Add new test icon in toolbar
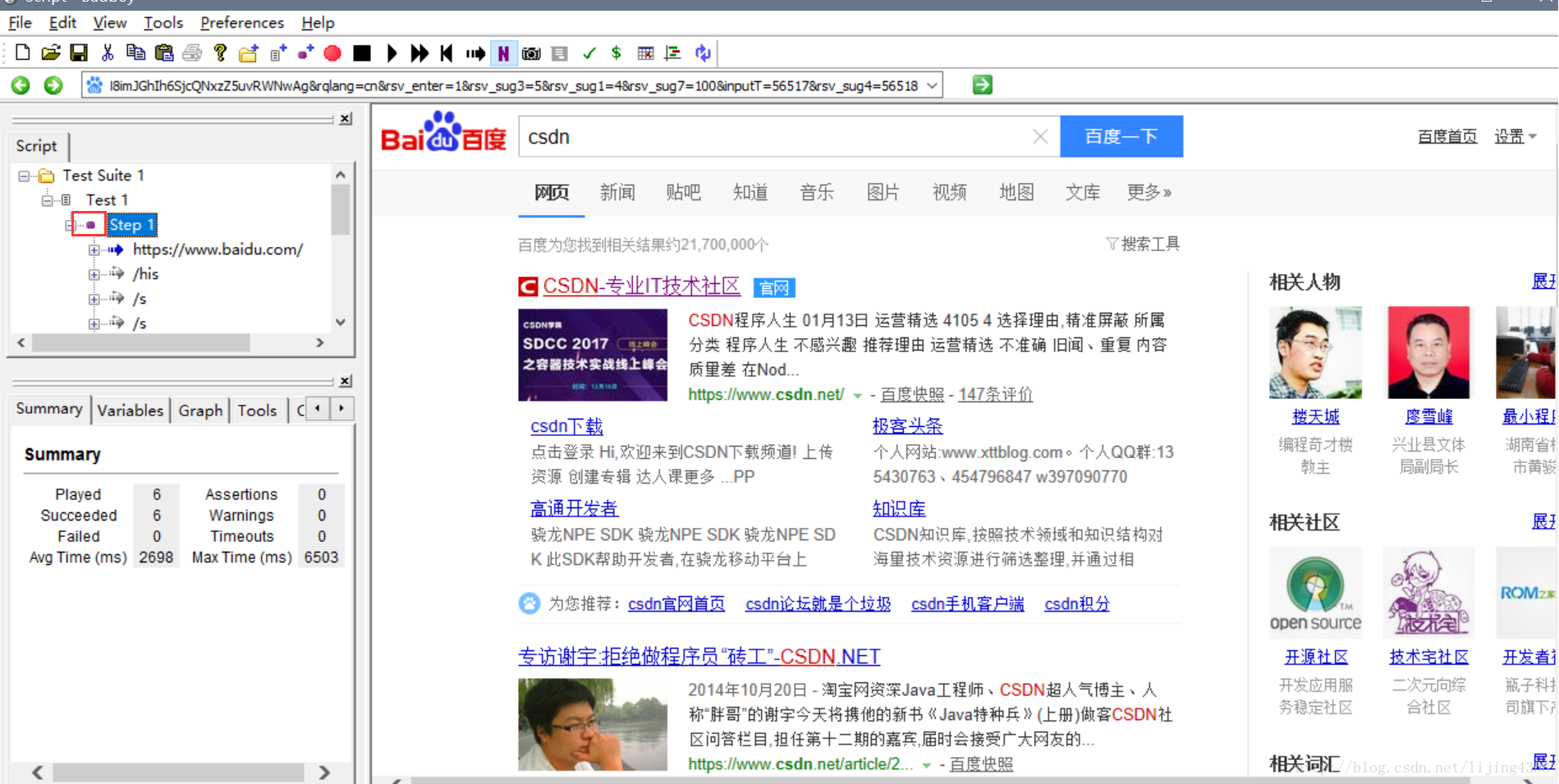The width and height of the screenshot is (1559, 784). point(277,53)
